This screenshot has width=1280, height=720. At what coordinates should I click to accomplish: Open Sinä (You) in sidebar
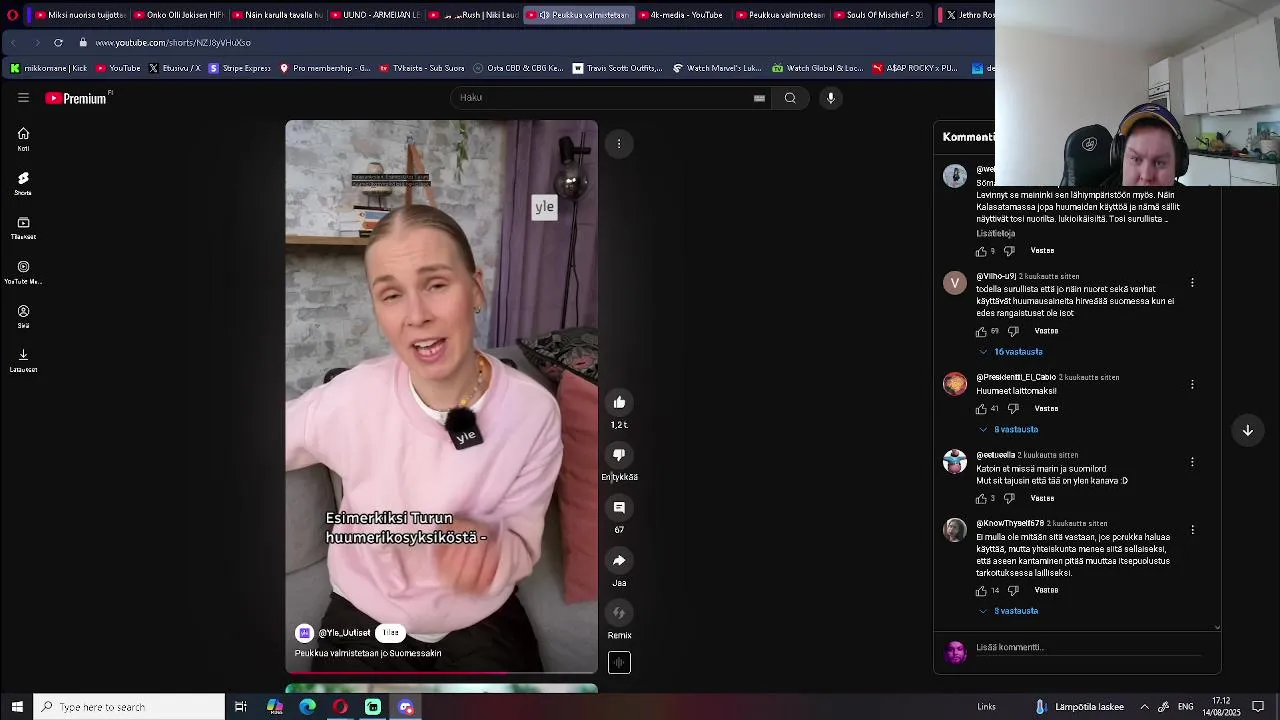point(23,316)
